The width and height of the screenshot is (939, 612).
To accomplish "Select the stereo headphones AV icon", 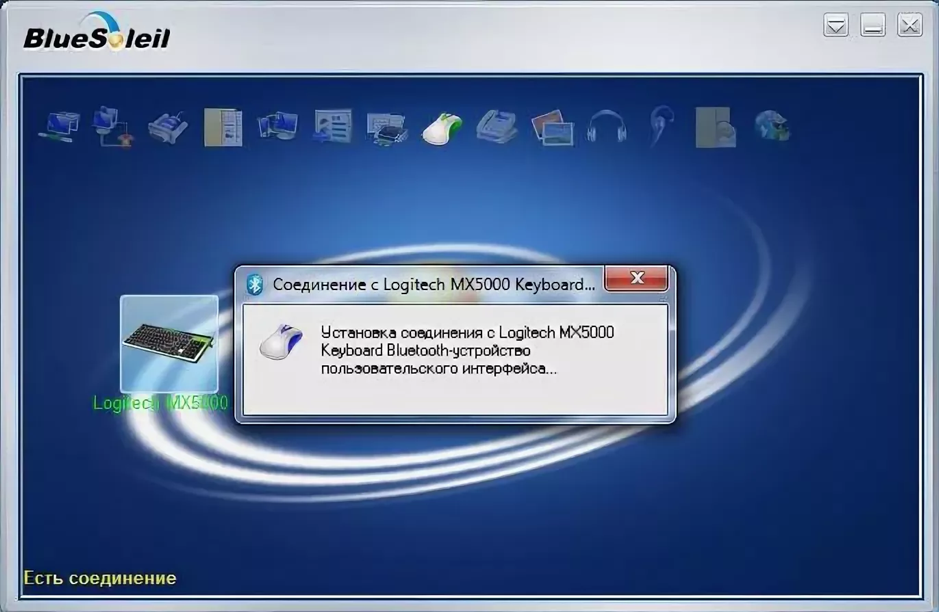I will point(607,126).
